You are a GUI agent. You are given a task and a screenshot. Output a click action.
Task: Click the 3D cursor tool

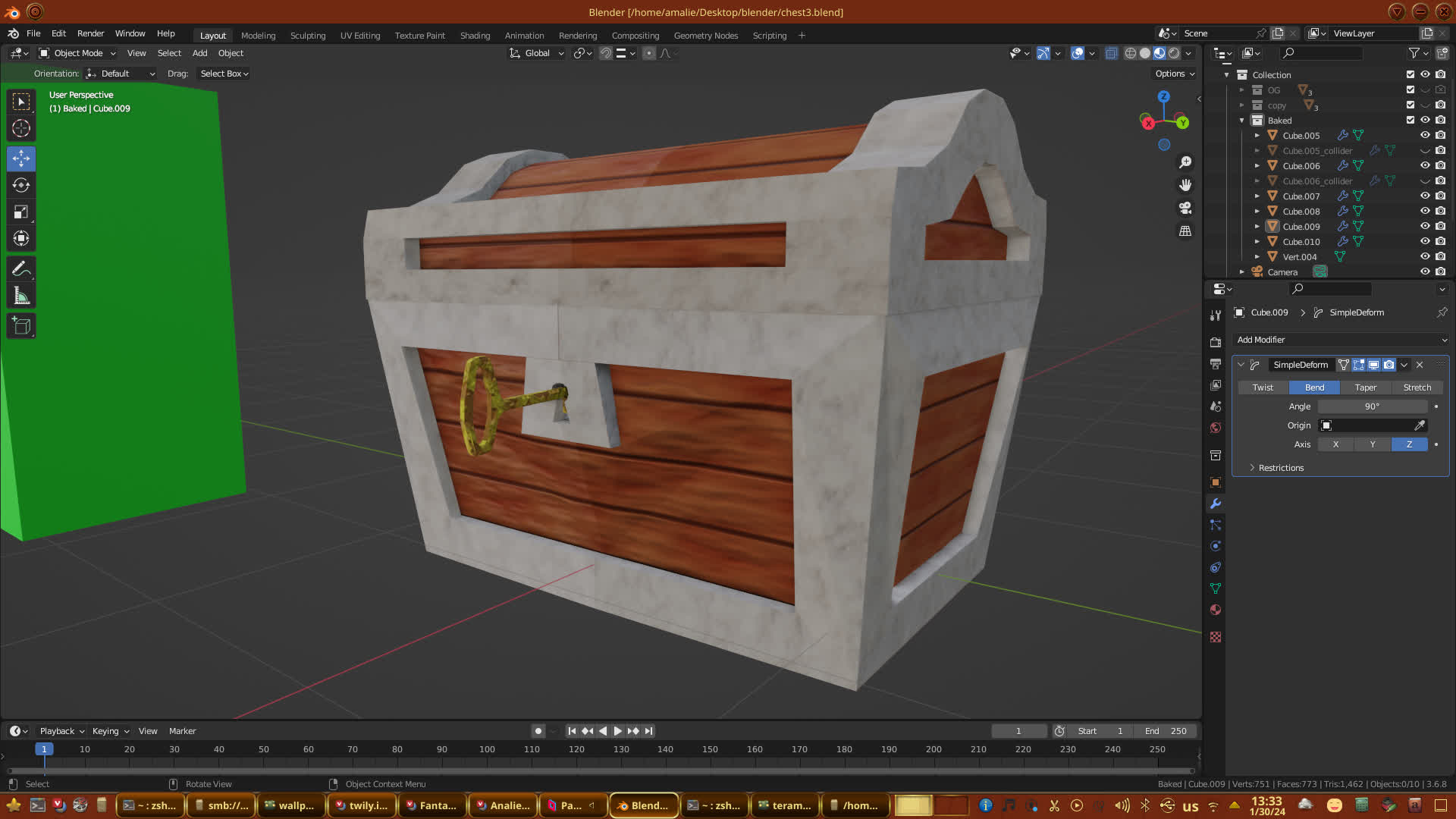pos(21,128)
